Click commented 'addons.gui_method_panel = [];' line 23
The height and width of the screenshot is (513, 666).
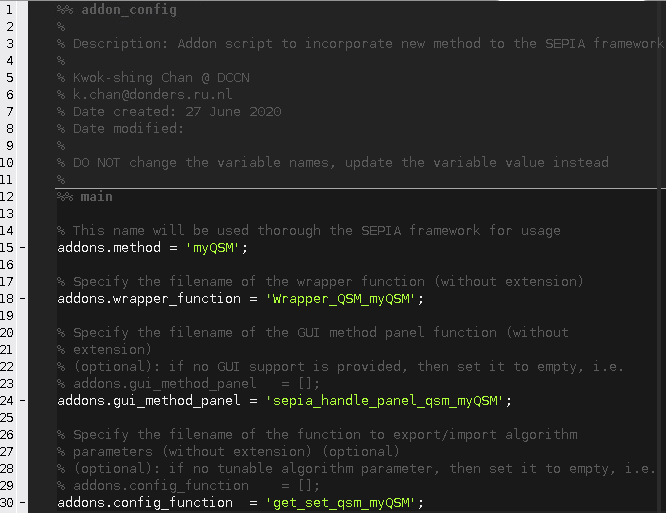point(189,383)
